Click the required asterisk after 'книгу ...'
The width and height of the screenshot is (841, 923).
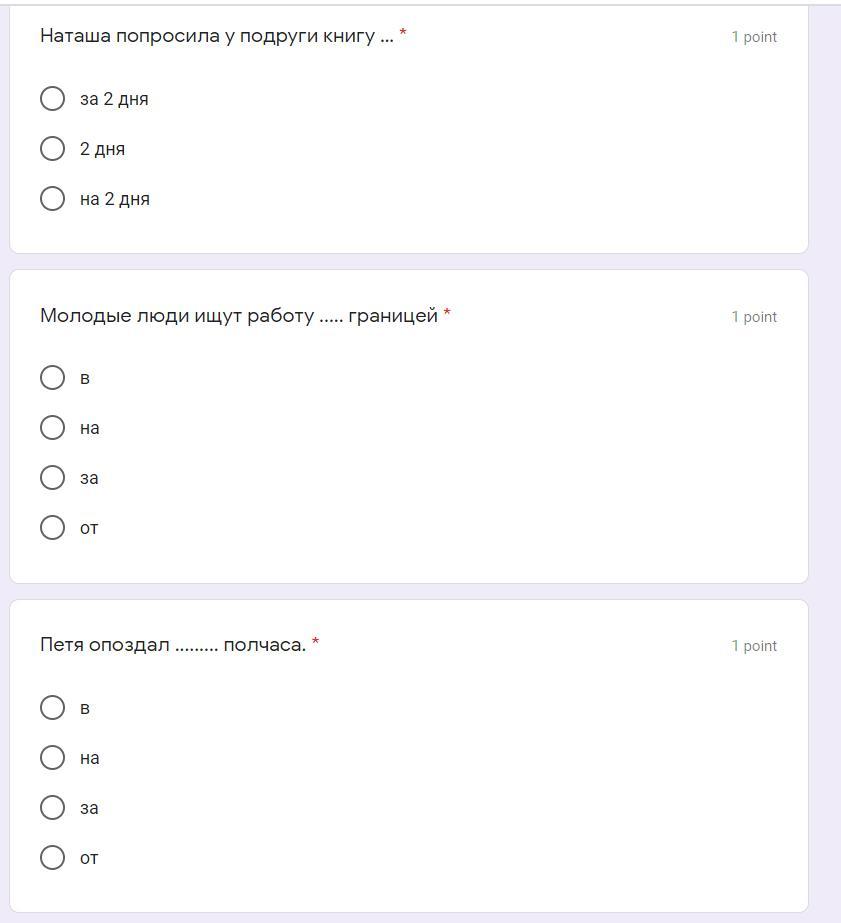coord(403,34)
